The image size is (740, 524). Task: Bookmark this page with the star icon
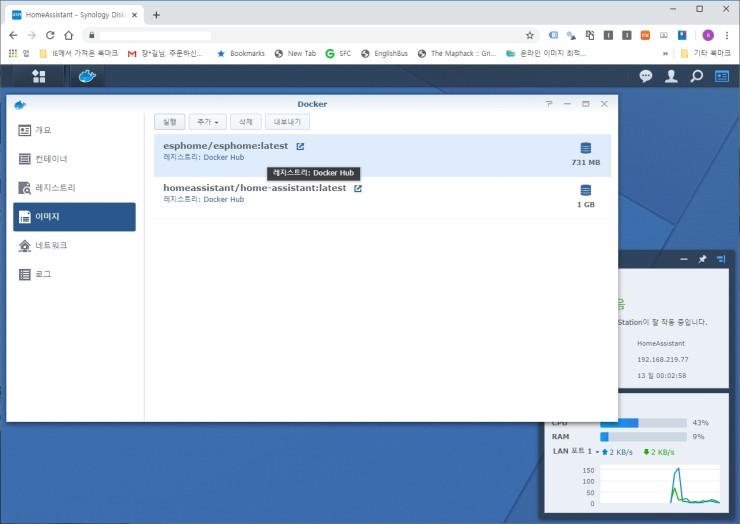tap(530, 35)
